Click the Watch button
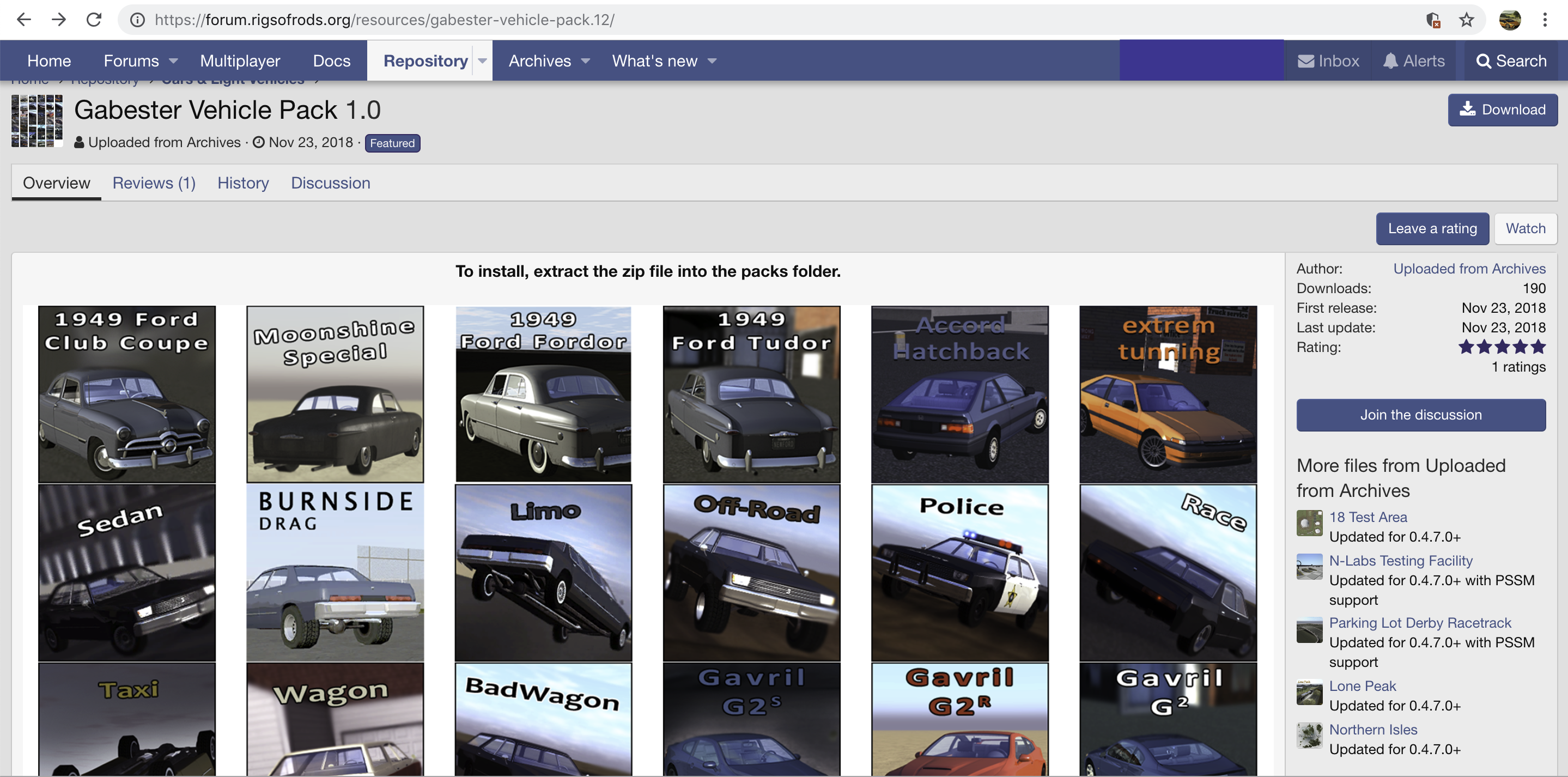The width and height of the screenshot is (1568, 777). coord(1526,229)
